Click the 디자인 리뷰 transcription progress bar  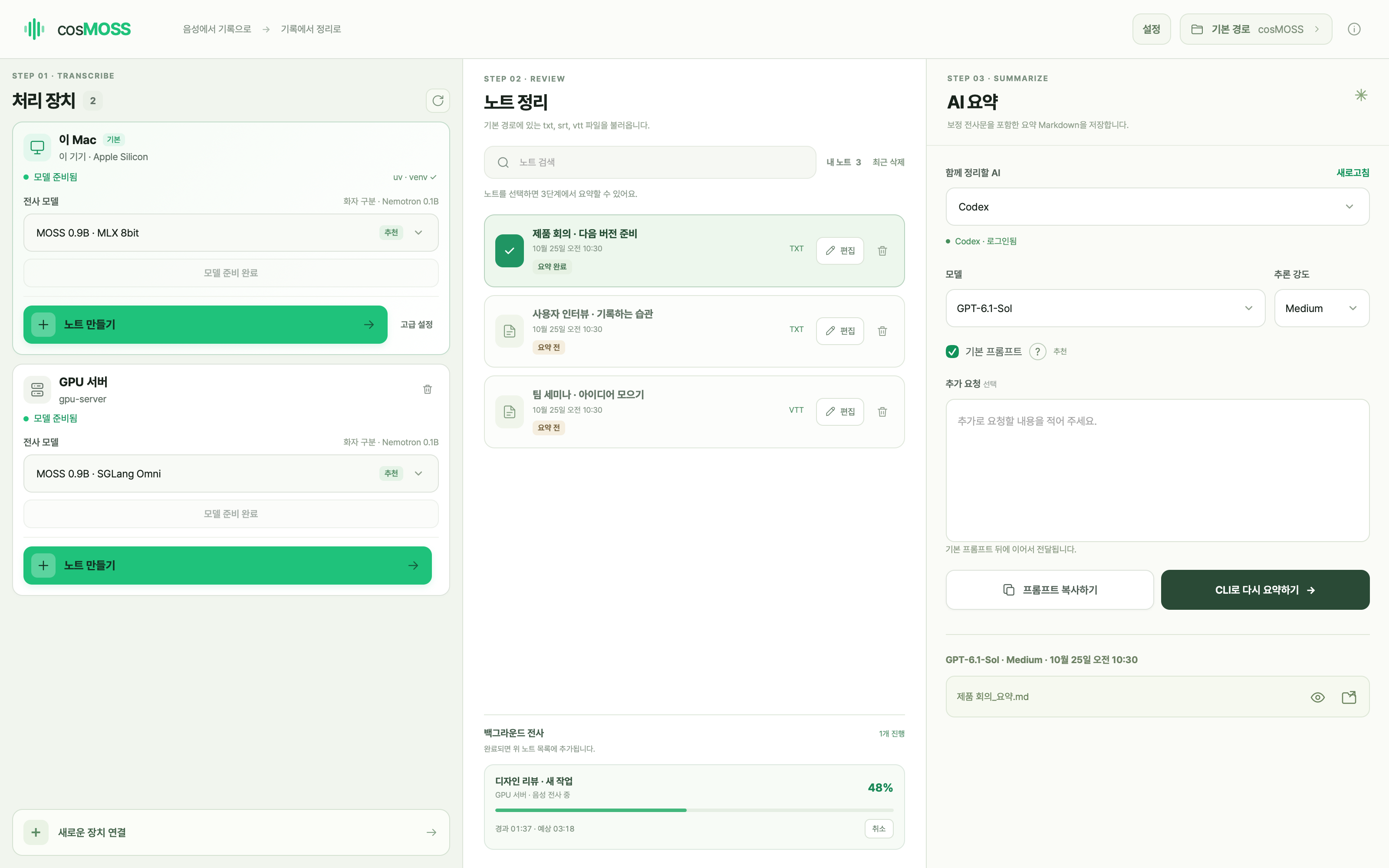coord(694,810)
